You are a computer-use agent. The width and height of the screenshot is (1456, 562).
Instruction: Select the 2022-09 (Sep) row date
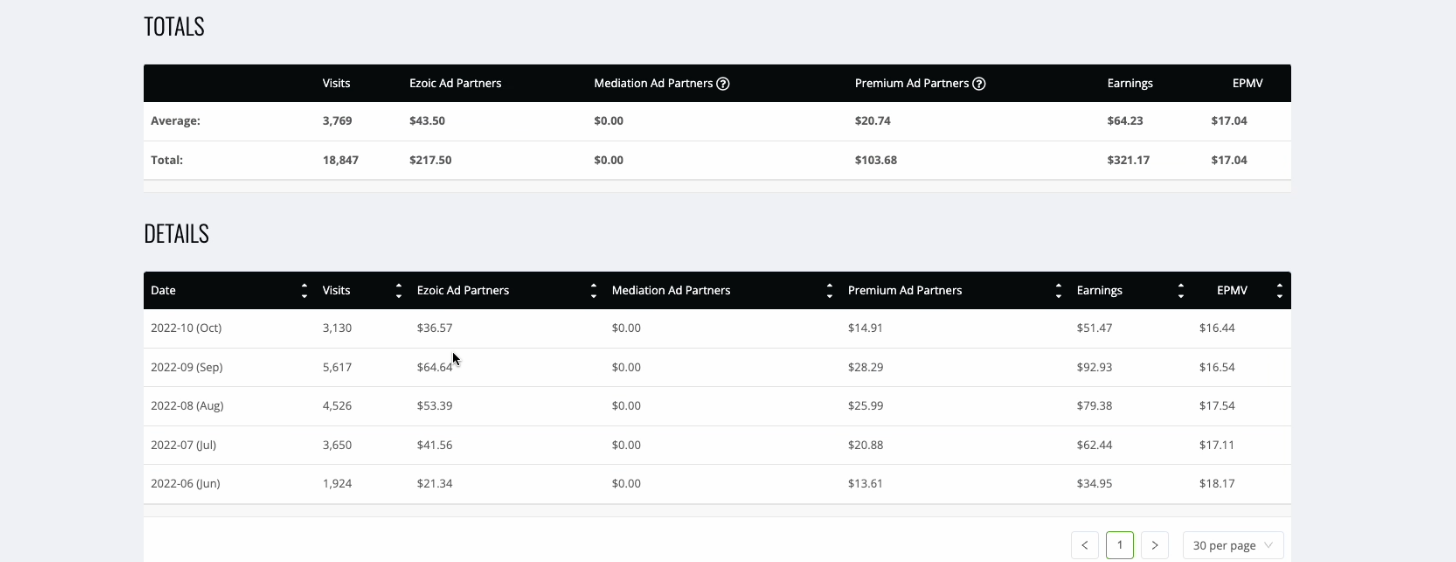pyautogui.click(x=187, y=367)
